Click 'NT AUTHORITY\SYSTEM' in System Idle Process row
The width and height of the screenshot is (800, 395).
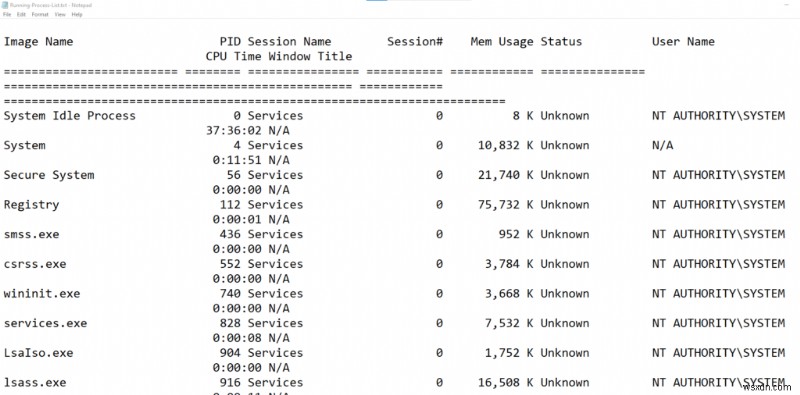tap(718, 116)
